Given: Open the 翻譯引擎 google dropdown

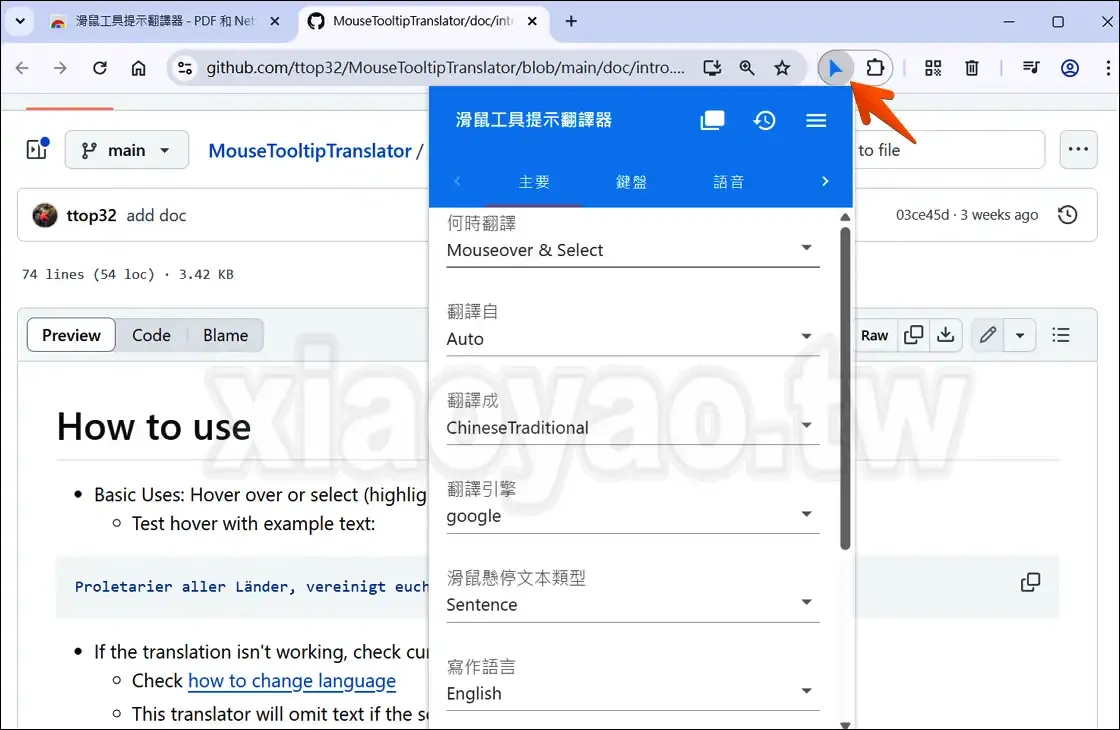Looking at the screenshot, I should click(633, 516).
